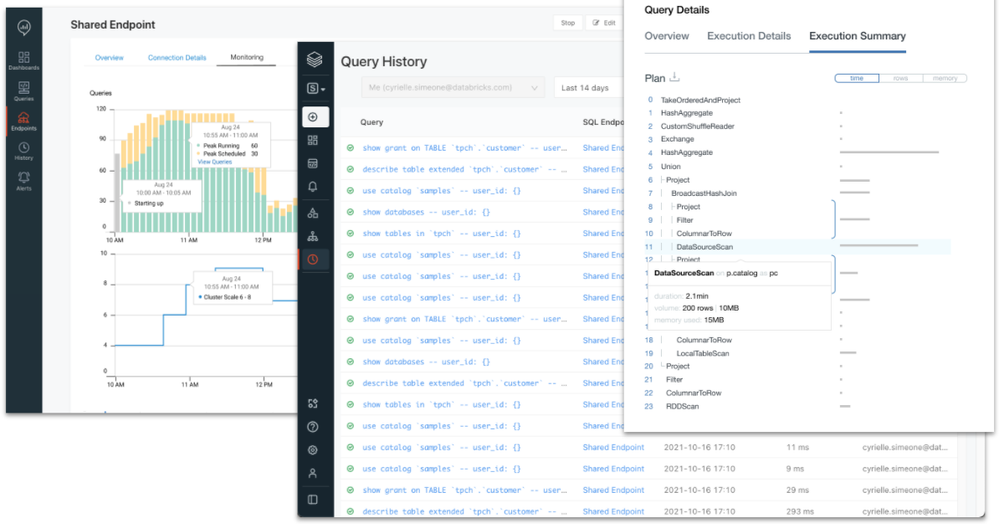Switch plan view to memory
The image size is (999, 524).
tap(945, 78)
